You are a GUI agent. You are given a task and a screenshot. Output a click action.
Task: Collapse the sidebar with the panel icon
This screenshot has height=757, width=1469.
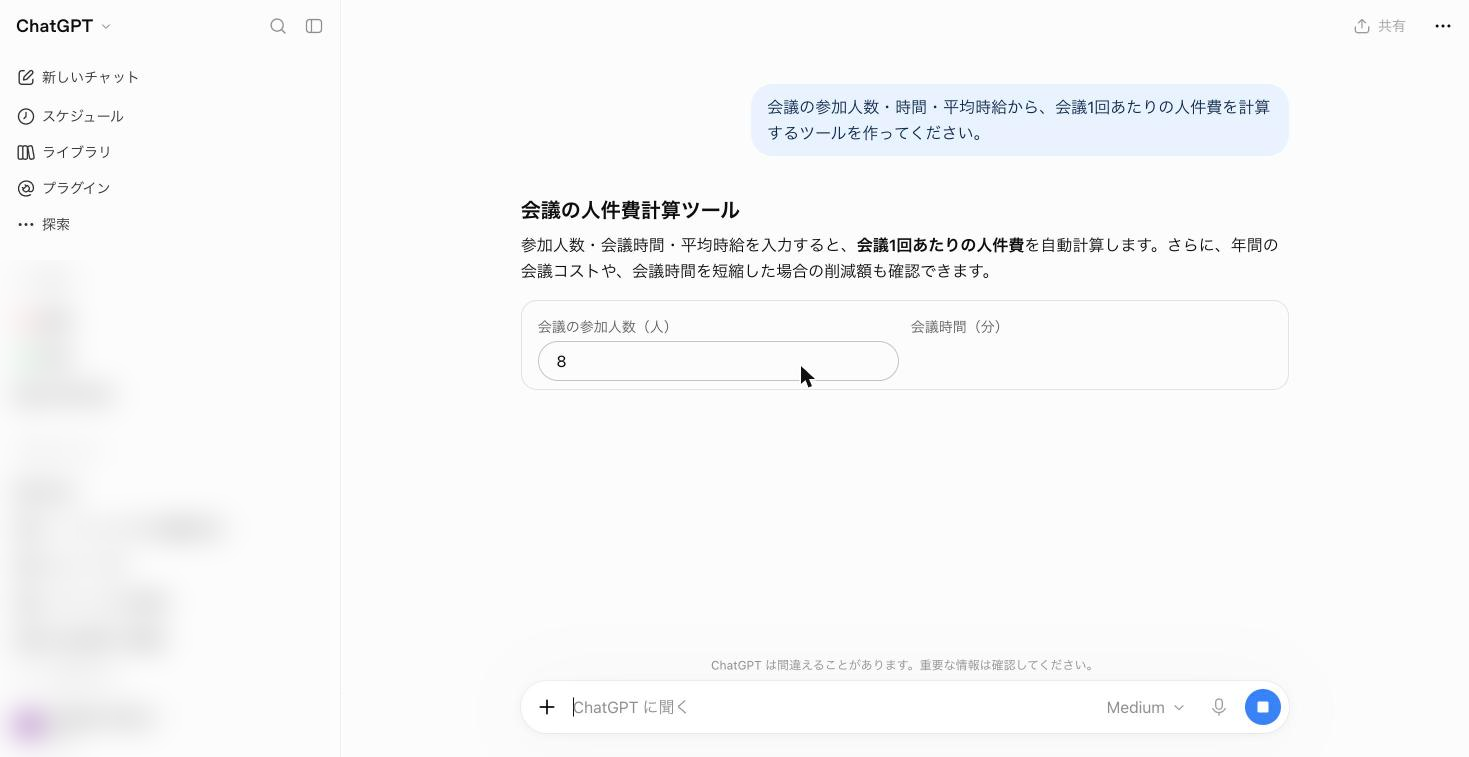[314, 26]
